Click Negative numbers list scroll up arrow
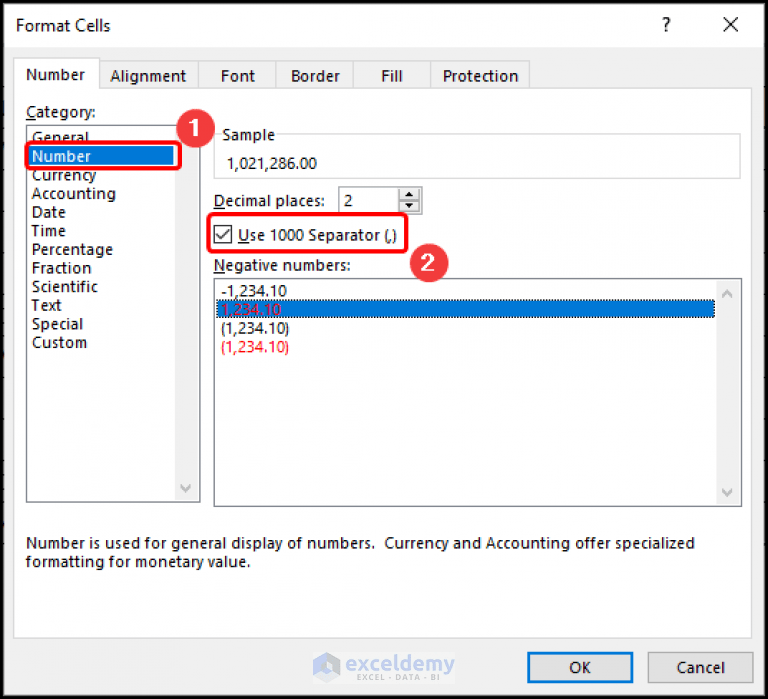The image size is (768, 699). tap(727, 293)
